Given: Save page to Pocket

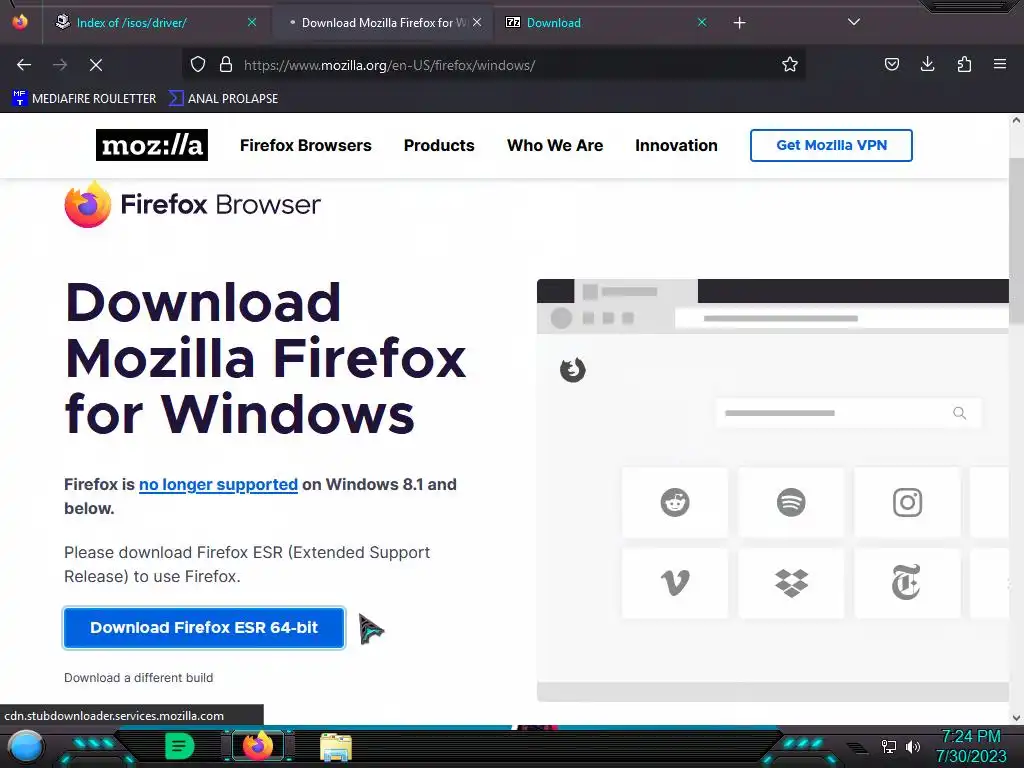Looking at the screenshot, I should (x=891, y=65).
